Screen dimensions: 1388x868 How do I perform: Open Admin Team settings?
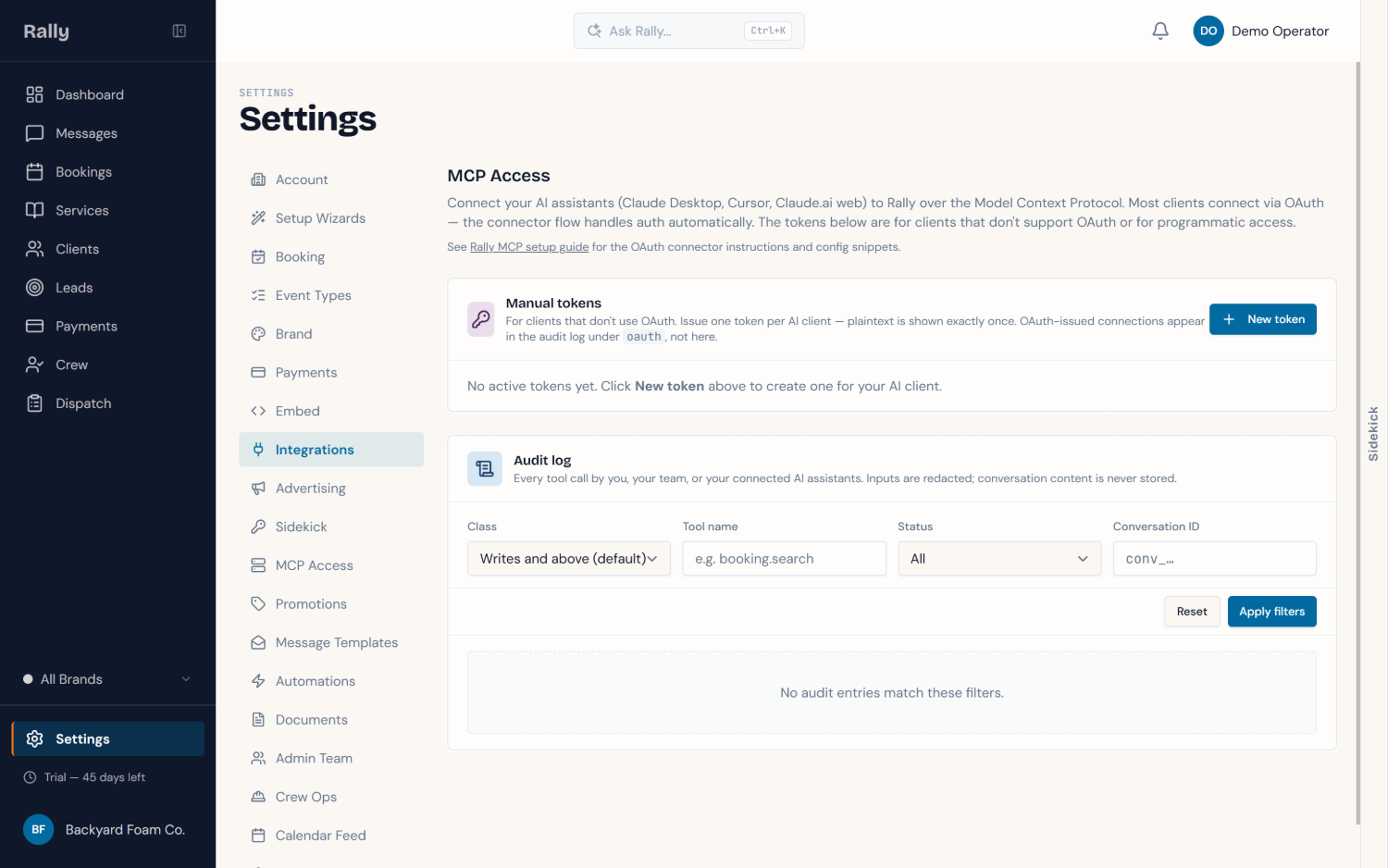[x=331, y=758]
